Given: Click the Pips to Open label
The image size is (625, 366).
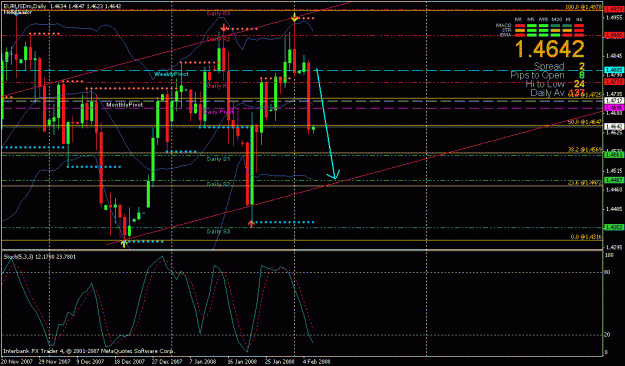Looking at the screenshot, I should point(537,75).
